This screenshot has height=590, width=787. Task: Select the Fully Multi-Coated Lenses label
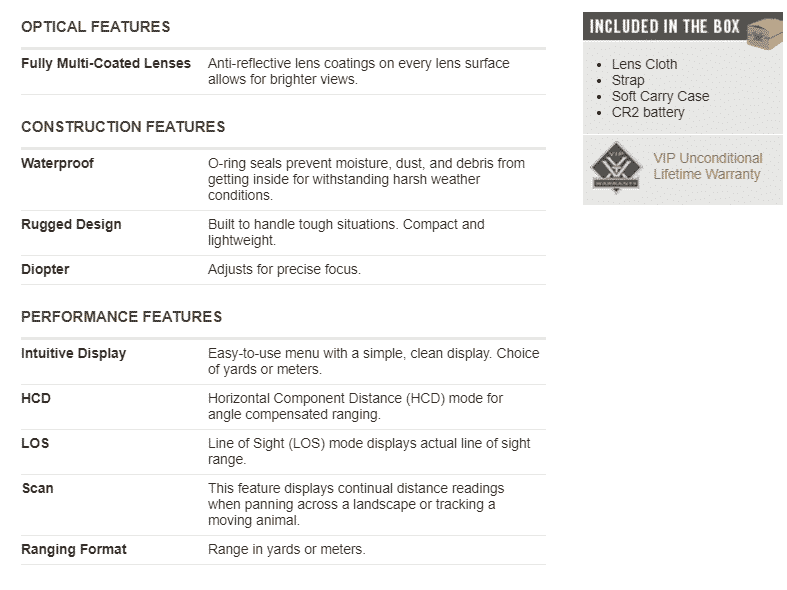[106, 63]
